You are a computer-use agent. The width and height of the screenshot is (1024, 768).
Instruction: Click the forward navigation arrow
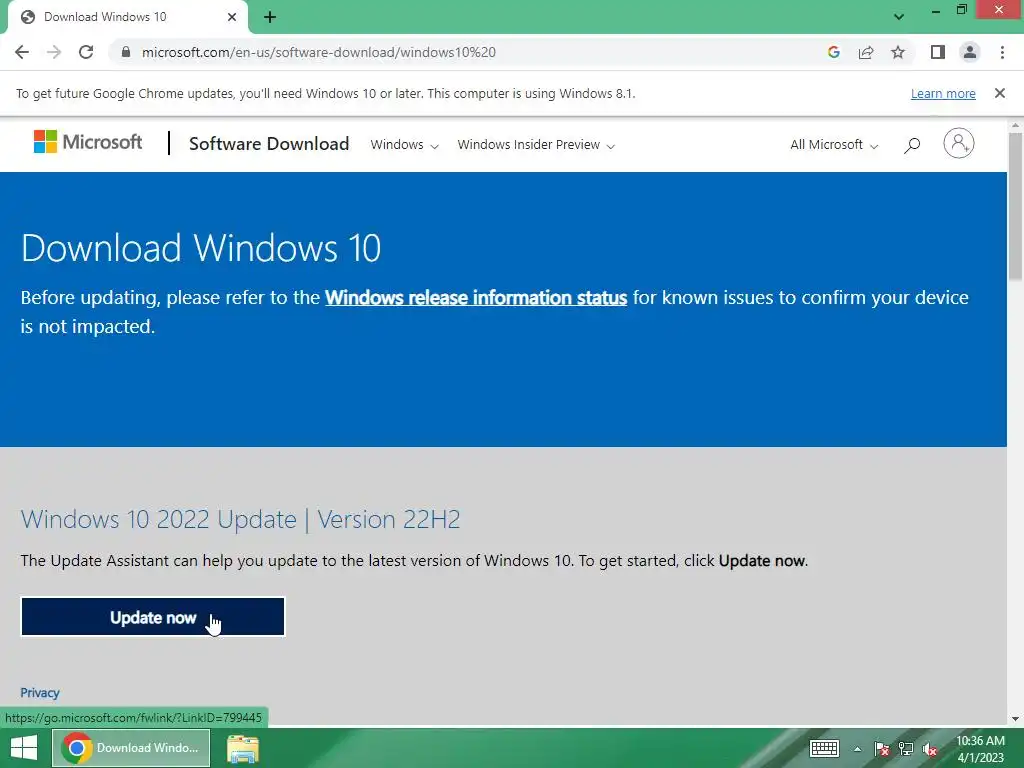click(x=54, y=52)
